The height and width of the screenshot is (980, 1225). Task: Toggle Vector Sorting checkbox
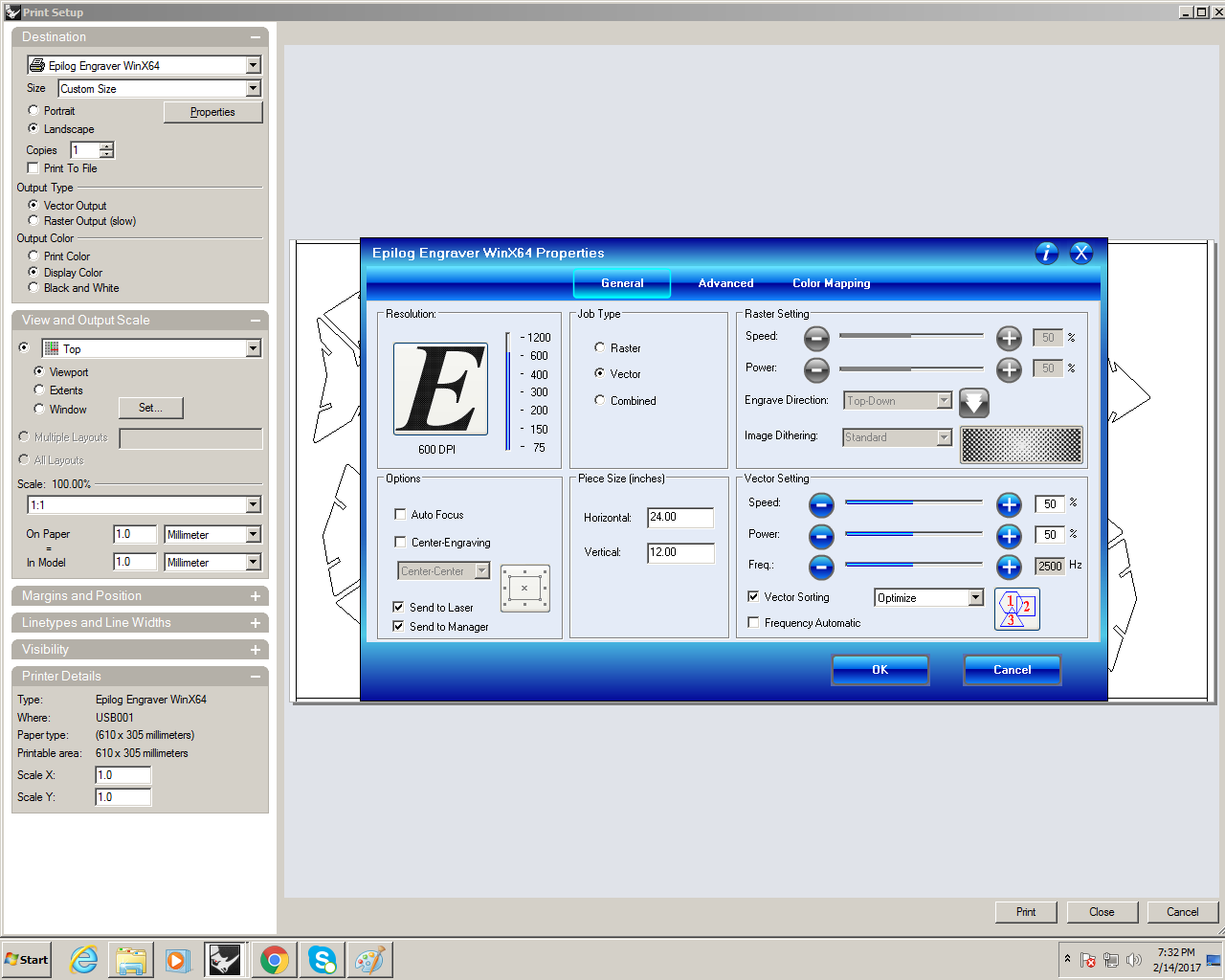click(x=753, y=596)
